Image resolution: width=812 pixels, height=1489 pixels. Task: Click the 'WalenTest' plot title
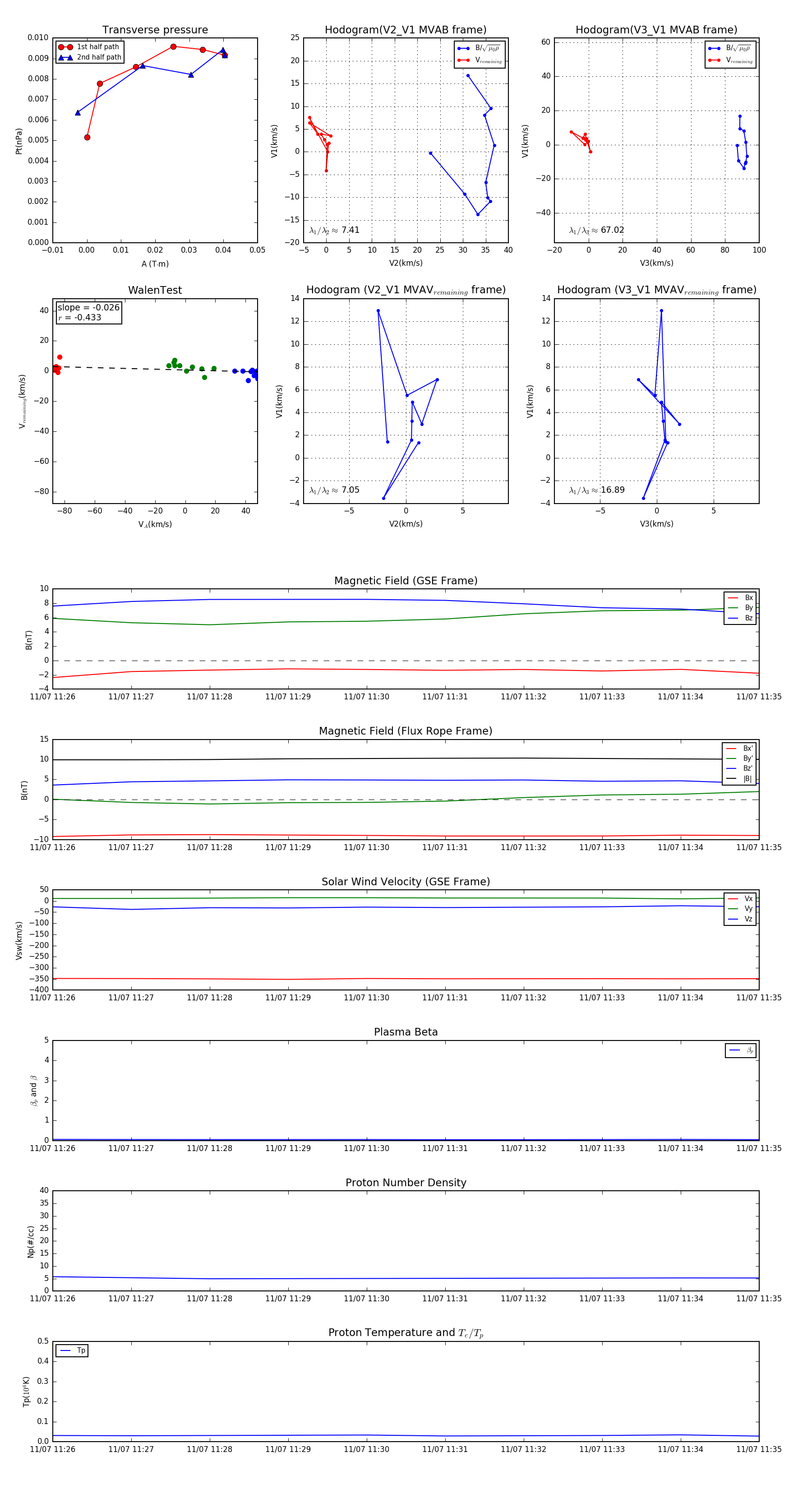point(155,290)
